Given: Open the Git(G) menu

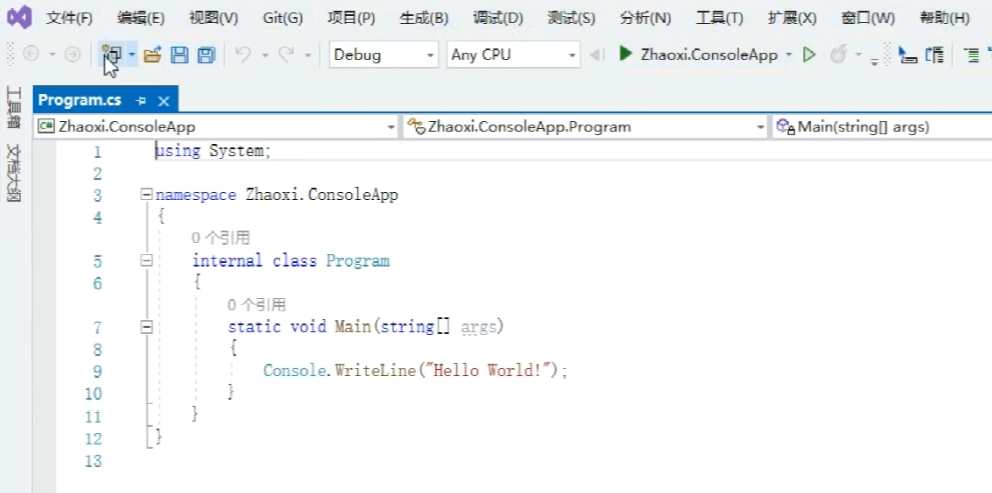Looking at the screenshot, I should coord(283,18).
